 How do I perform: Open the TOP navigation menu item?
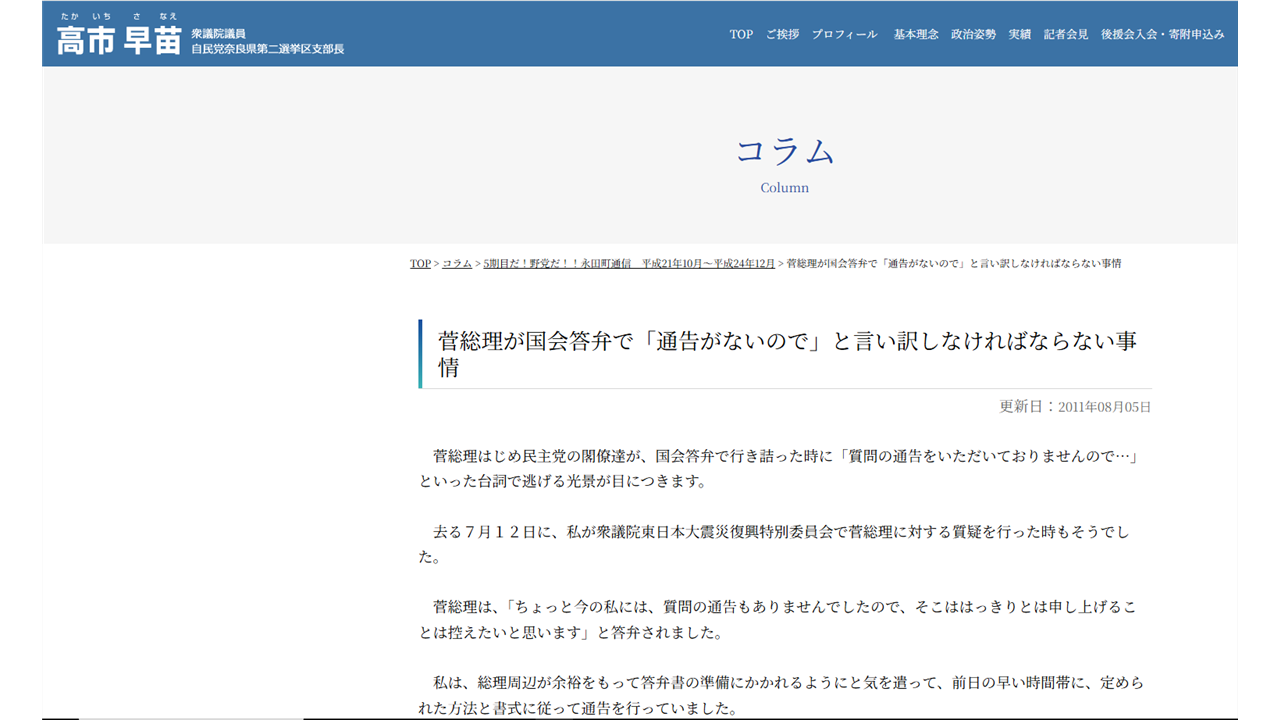[741, 34]
